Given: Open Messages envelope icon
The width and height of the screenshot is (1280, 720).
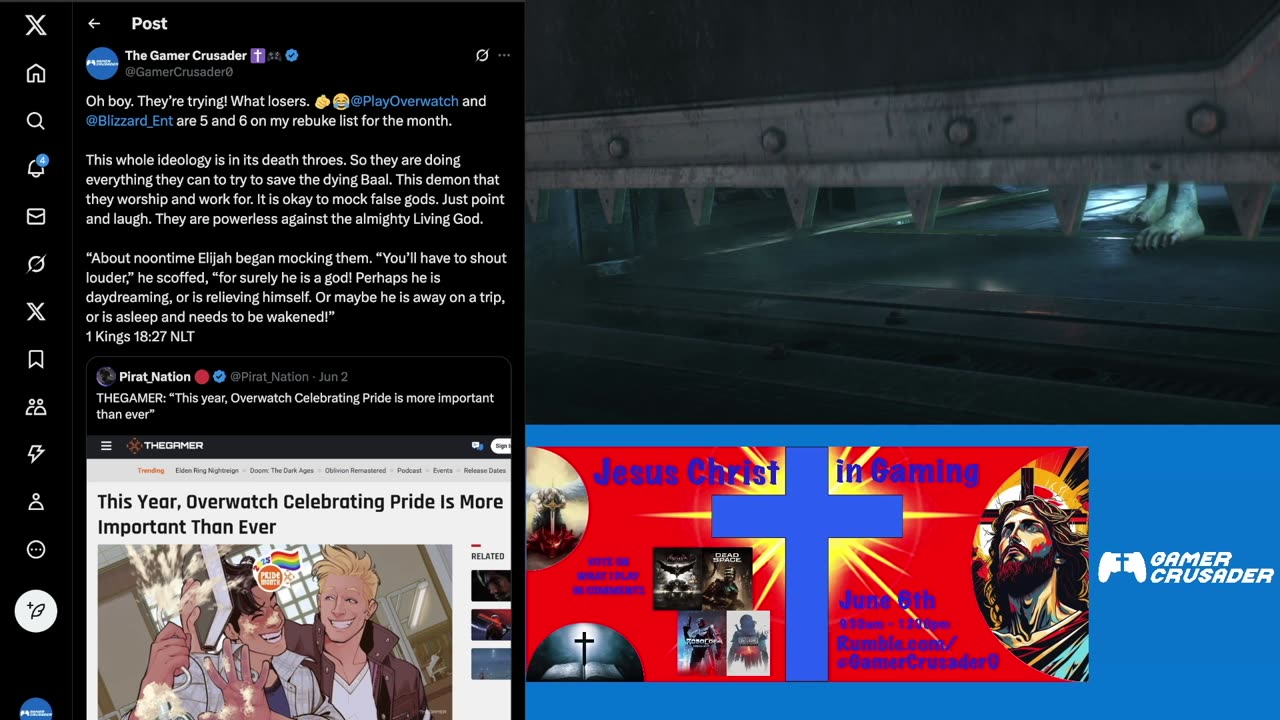Looking at the screenshot, I should [36, 216].
